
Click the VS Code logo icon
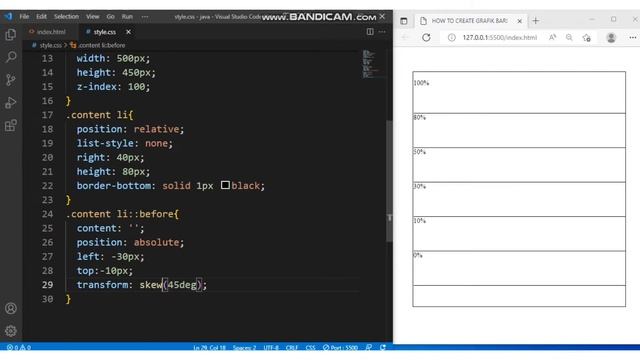8,17
